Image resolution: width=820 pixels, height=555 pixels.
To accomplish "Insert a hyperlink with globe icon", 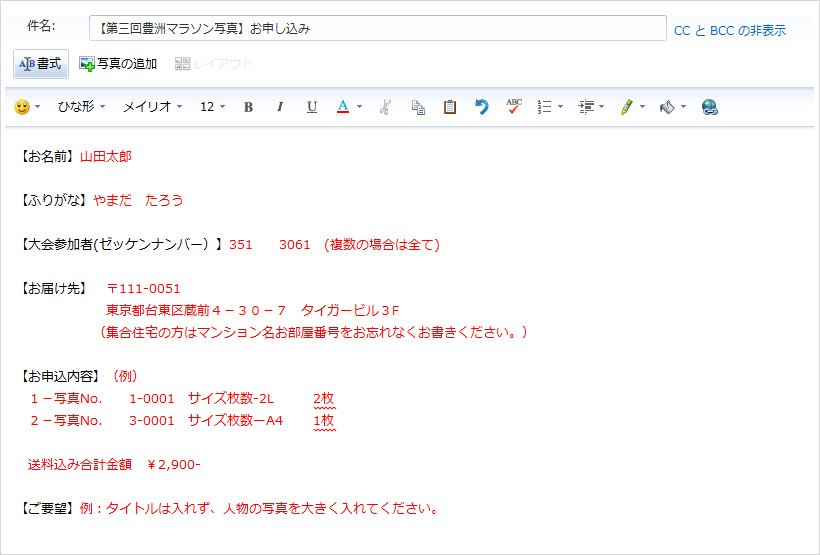I will (710, 107).
